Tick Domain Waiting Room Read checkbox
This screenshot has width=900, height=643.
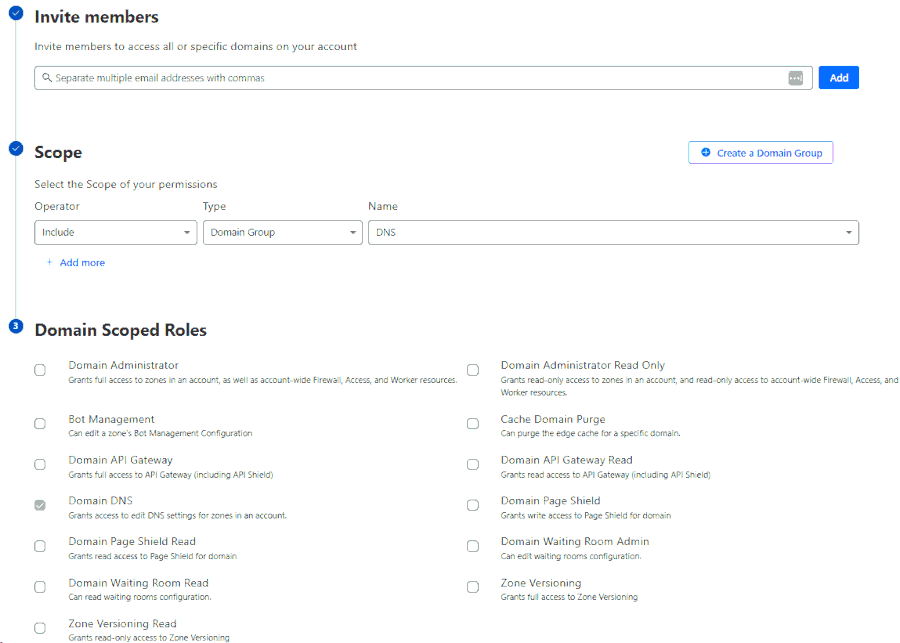[x=40, y=587]
